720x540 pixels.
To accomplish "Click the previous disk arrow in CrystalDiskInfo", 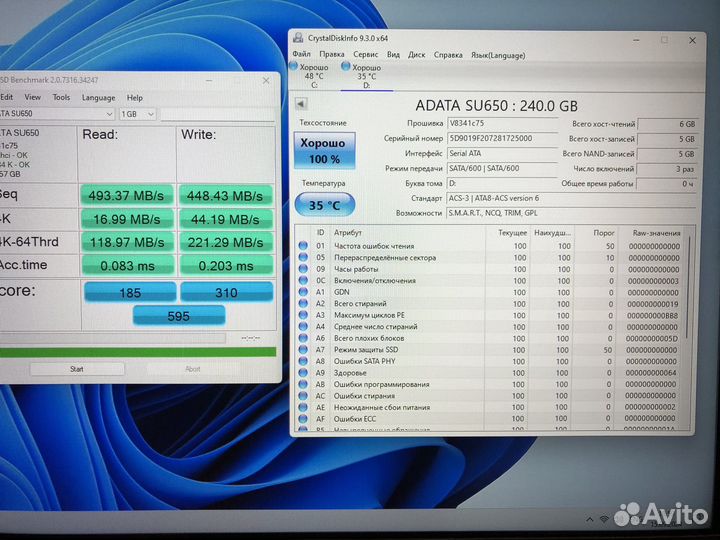I will [x=301, y=104].
